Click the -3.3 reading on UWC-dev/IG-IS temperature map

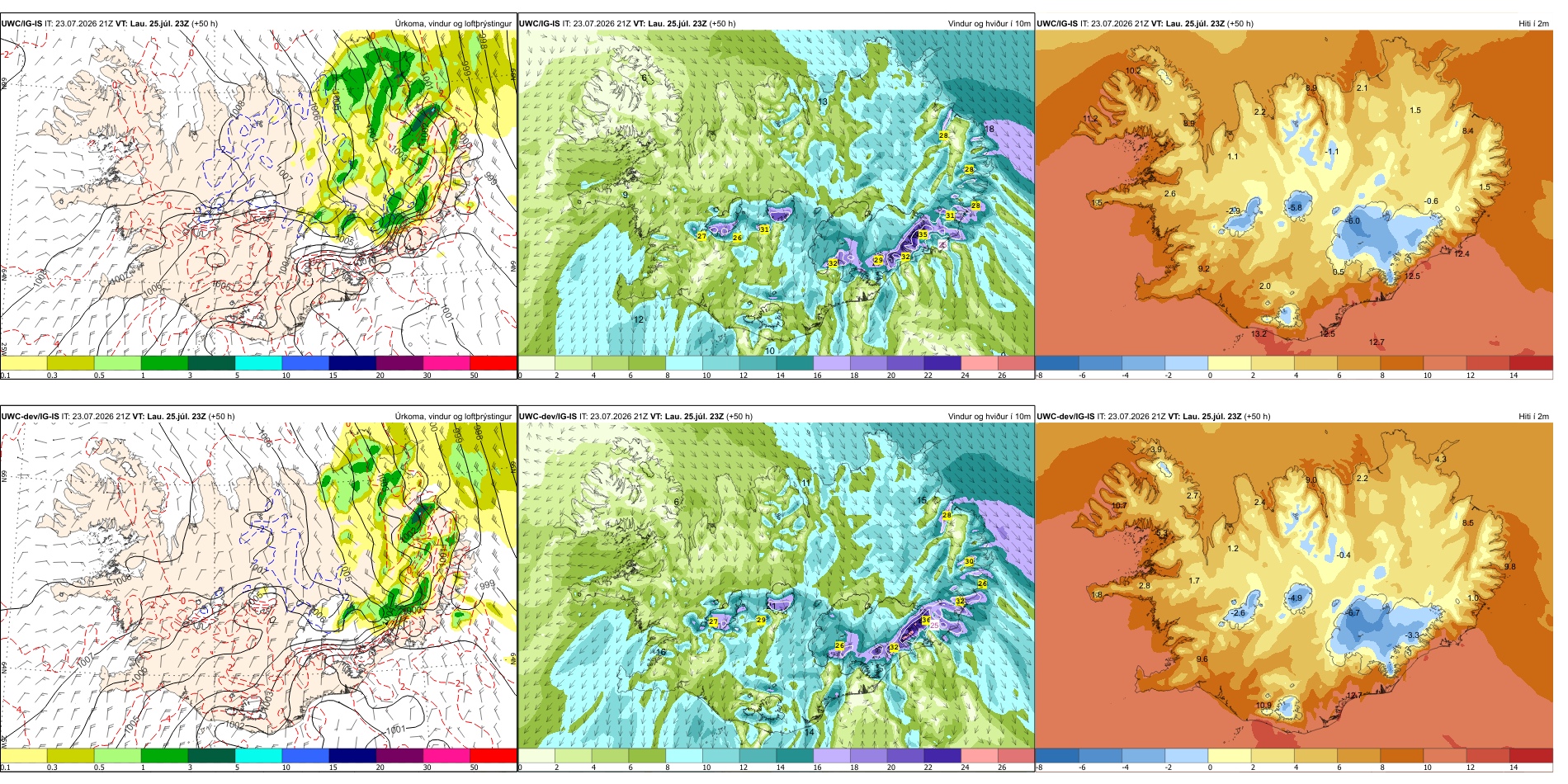(x=1412, y=635)
